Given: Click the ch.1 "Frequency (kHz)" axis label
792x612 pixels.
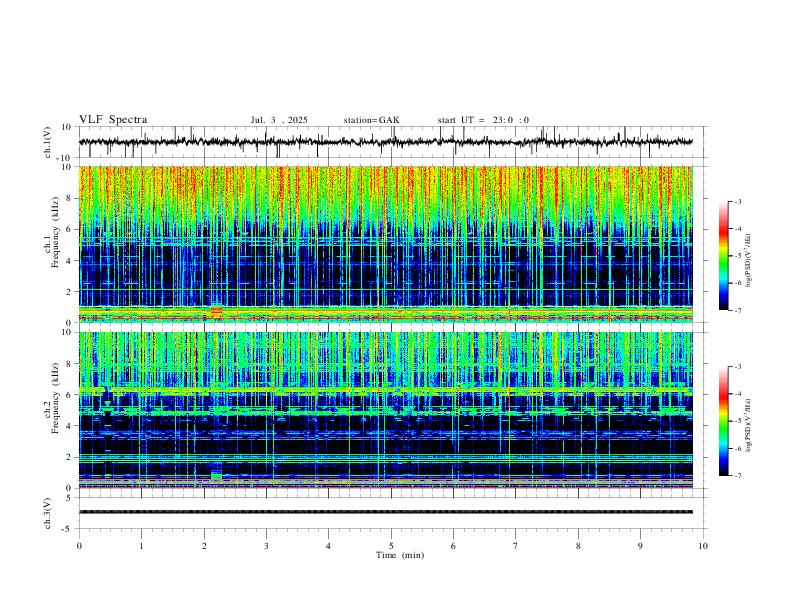Looking at the screenshot, I should pos(56,233).
